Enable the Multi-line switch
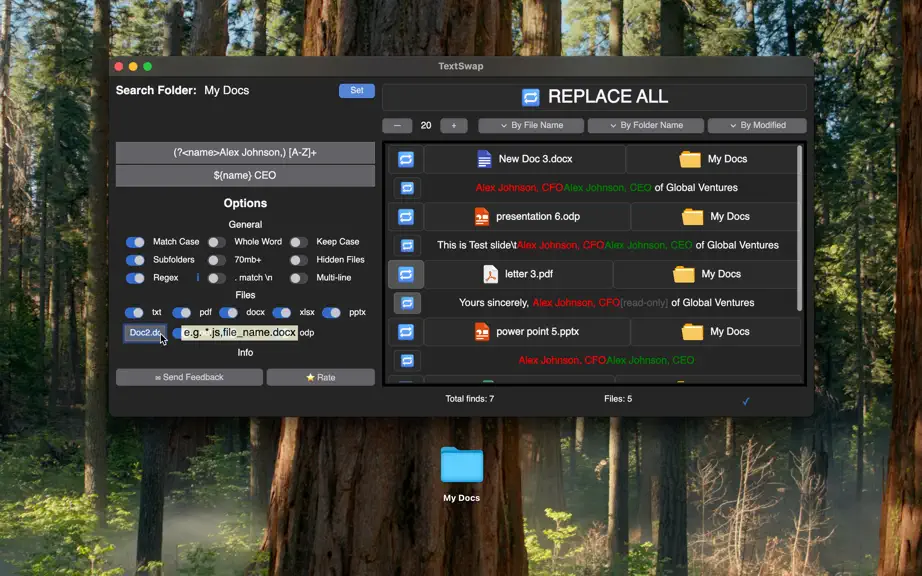This screenshot has height=576, width=922. click(x=298, y=278)
